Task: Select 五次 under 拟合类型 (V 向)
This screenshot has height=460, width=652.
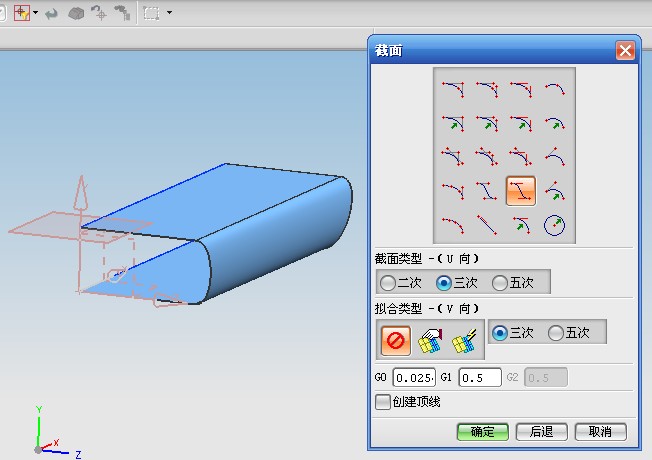Action: coord(569,333)
